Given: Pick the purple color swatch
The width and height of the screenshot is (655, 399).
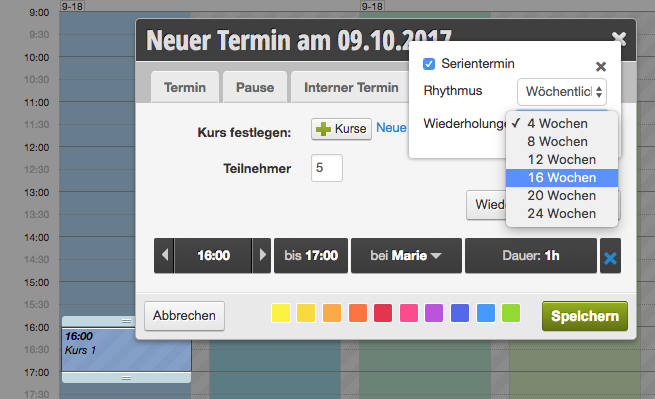Looking at the screenshot, I should point(434,313).
